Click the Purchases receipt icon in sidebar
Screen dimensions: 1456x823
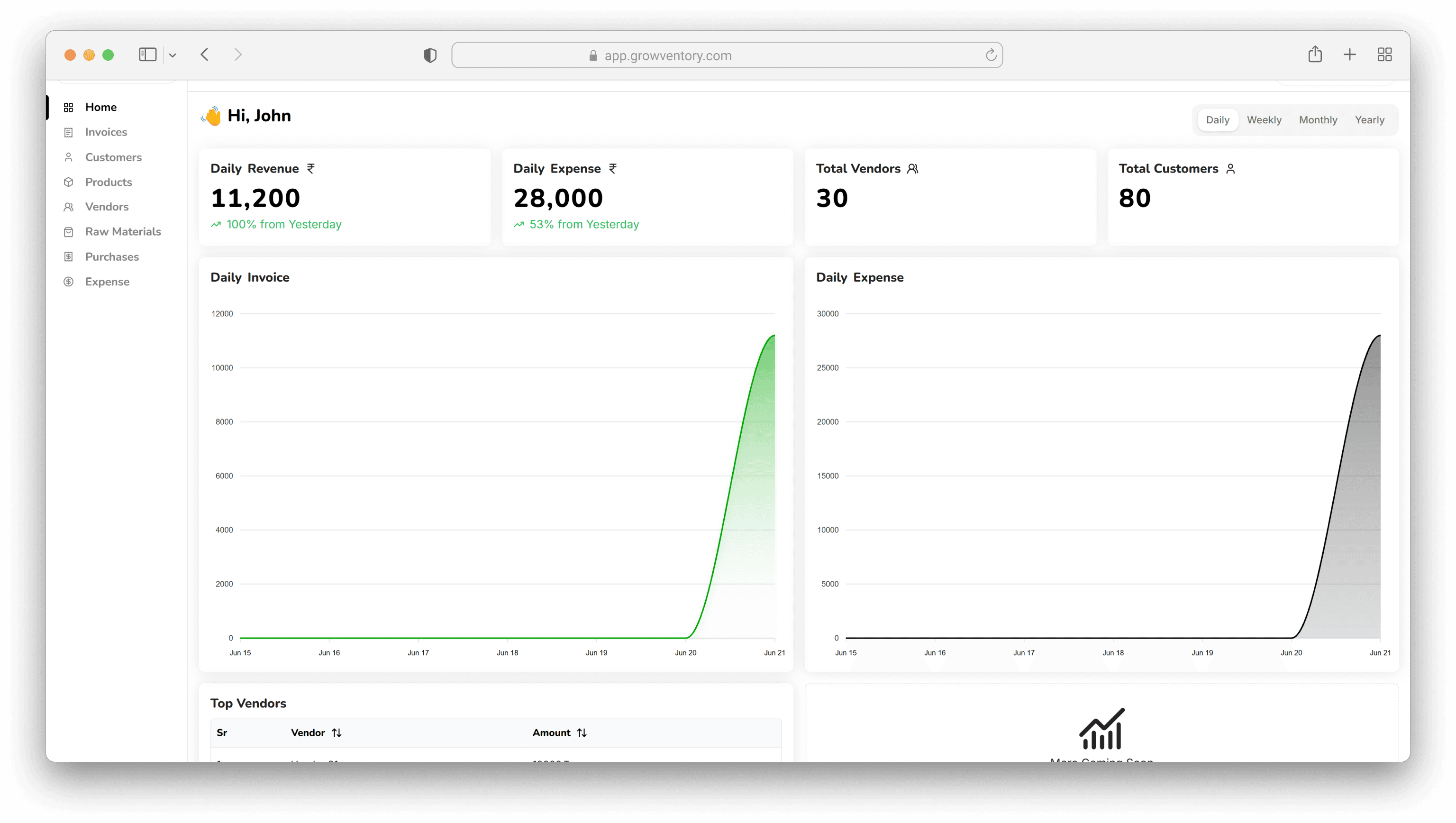coord(68,256)
